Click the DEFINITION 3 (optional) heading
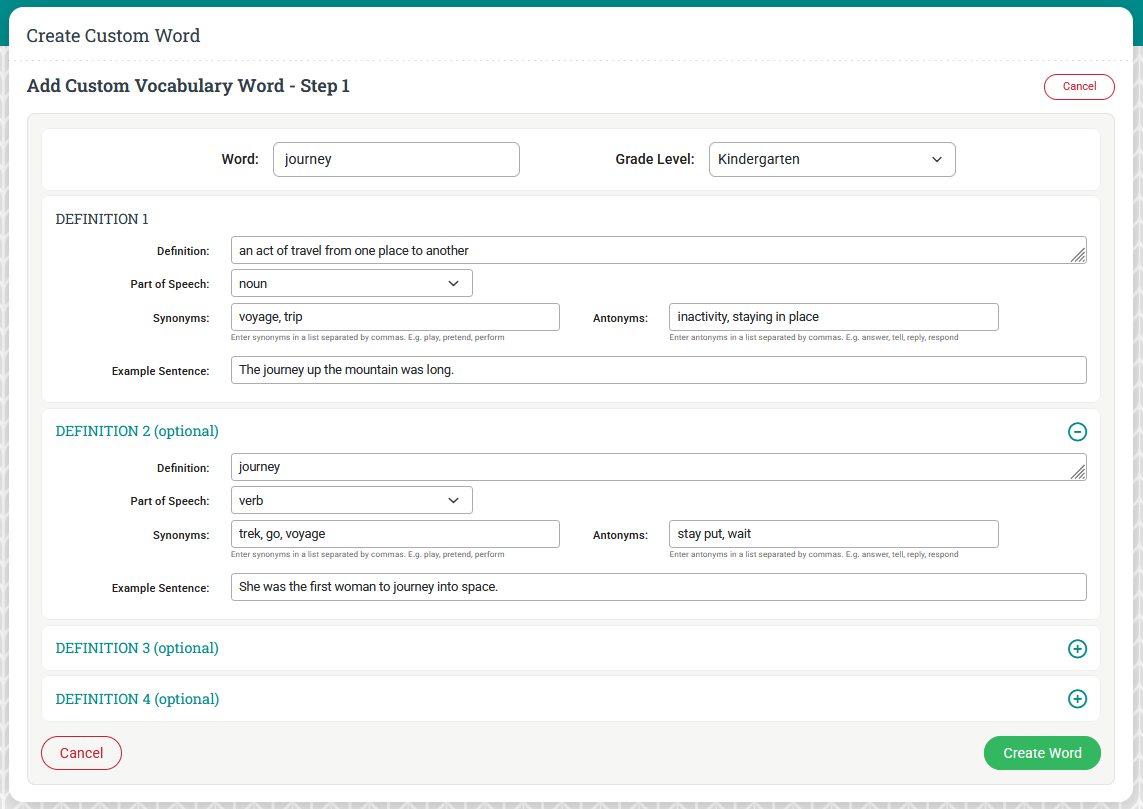 [137, 649]
